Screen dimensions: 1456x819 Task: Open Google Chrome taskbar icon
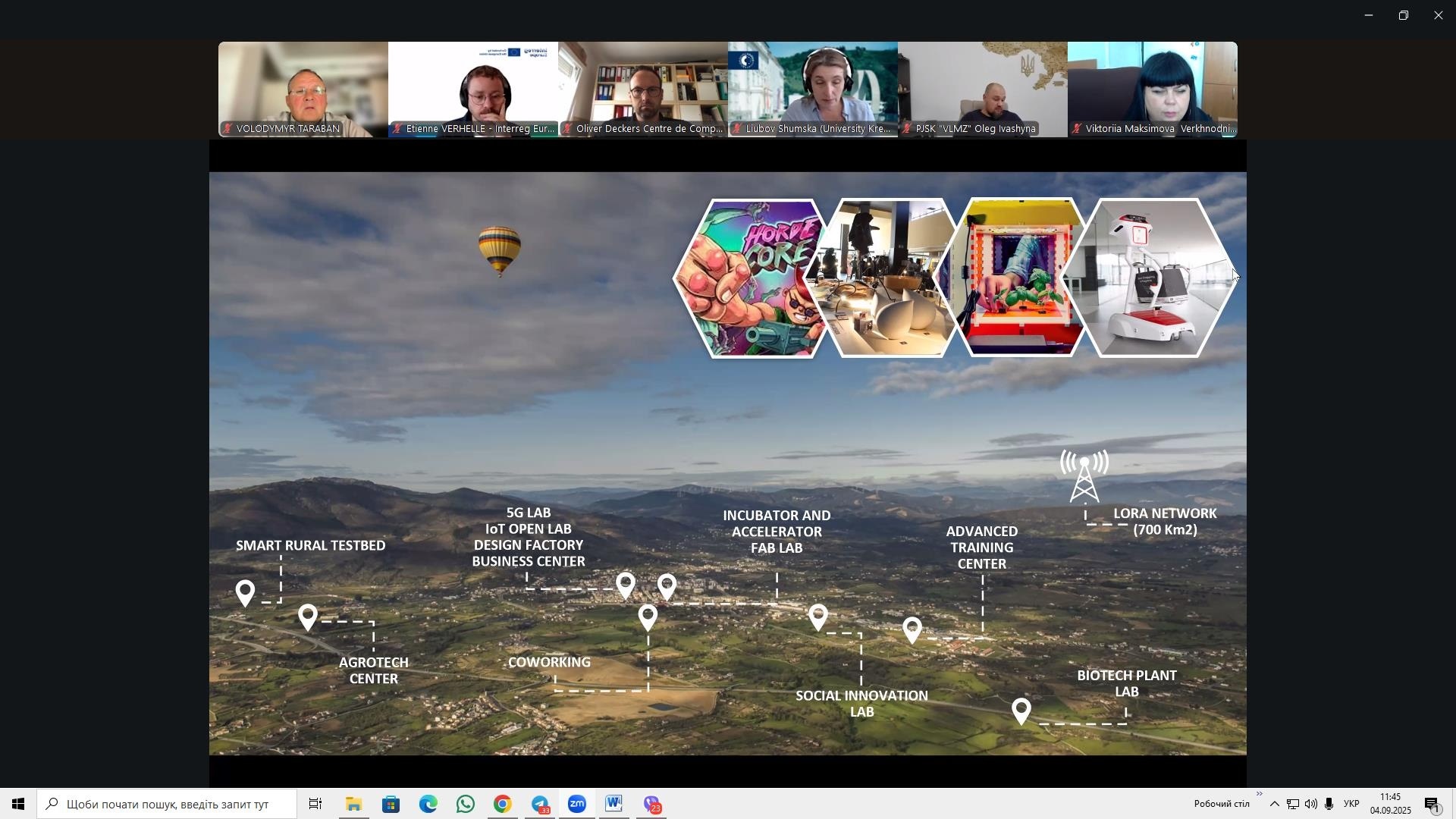pyautogui.click(x=503, y=805)
